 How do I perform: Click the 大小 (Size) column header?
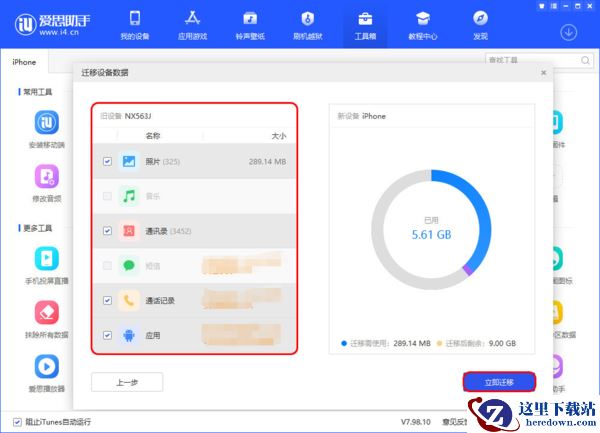coord(279,136)
